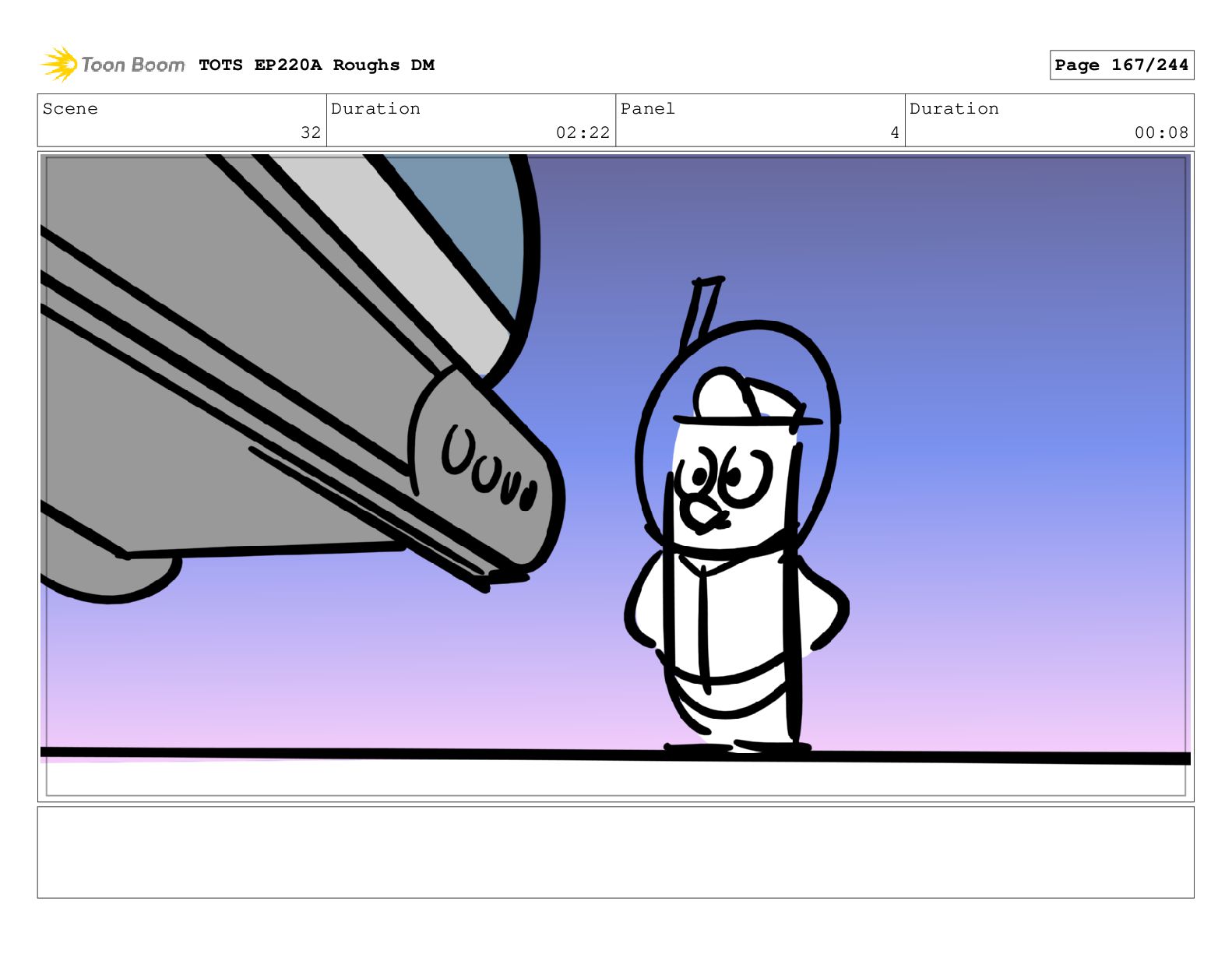Click the title 'TOTS EP220A Roughs DM'
Viewport: 1232px width, 954px height.
point(316,65)
